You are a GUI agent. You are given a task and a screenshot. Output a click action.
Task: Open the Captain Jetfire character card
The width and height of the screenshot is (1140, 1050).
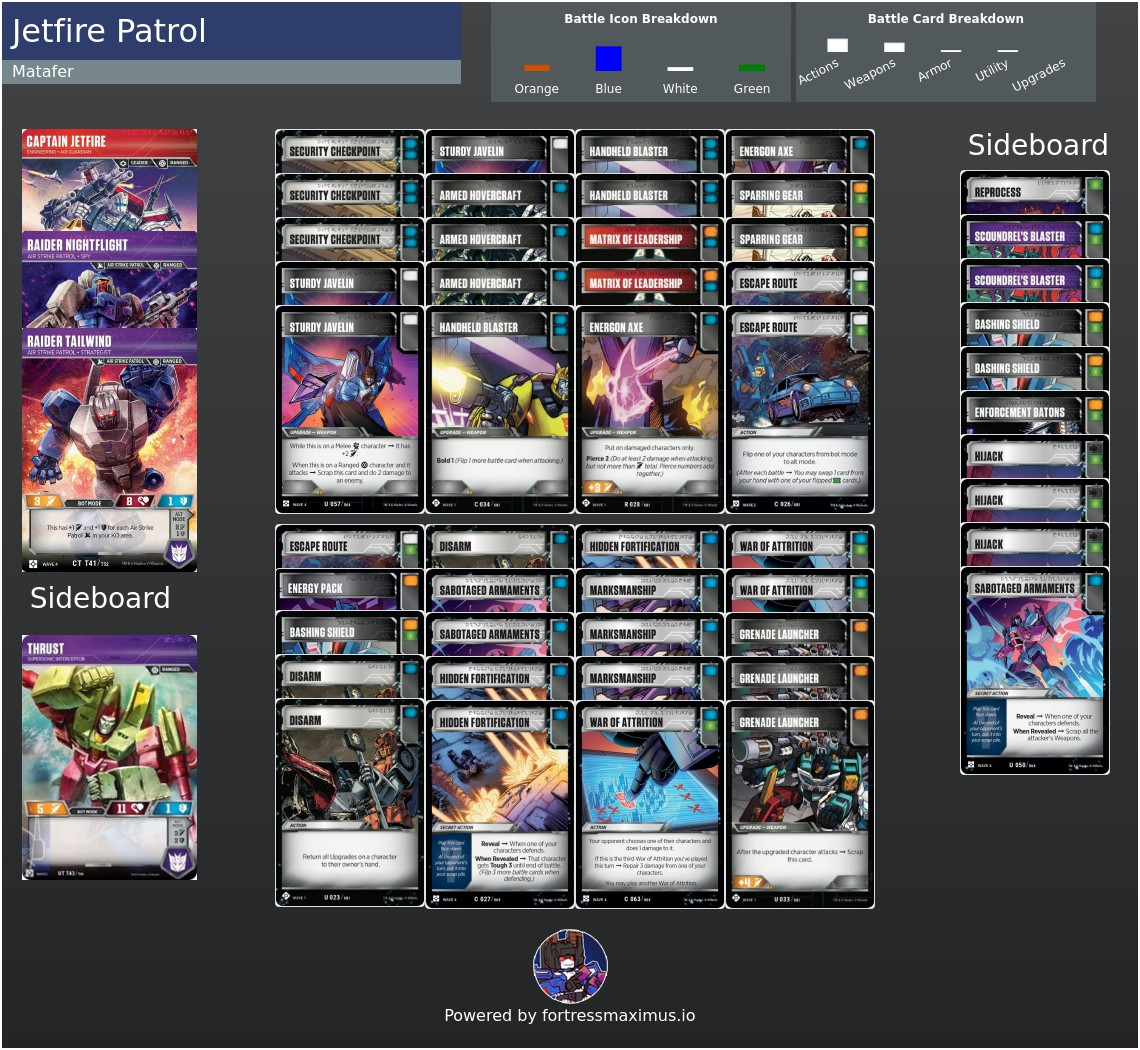click(109, 180)
